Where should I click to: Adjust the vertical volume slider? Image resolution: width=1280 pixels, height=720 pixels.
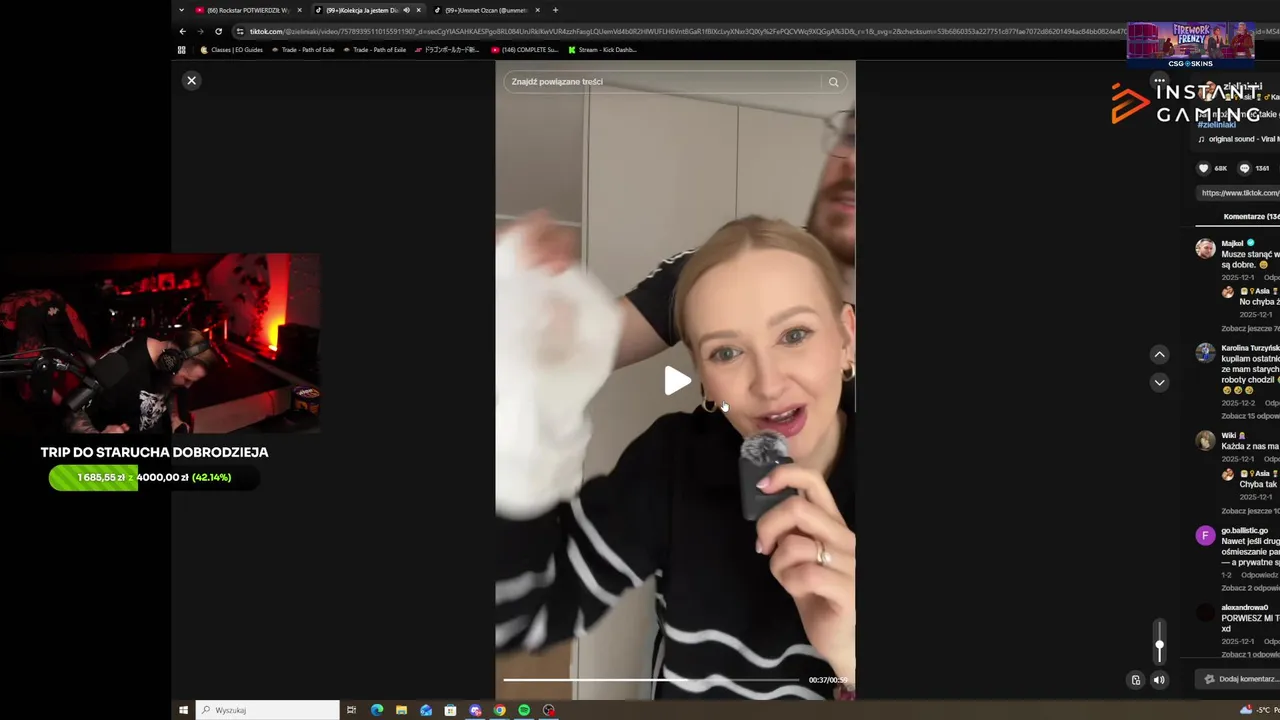pos(1159,642)
